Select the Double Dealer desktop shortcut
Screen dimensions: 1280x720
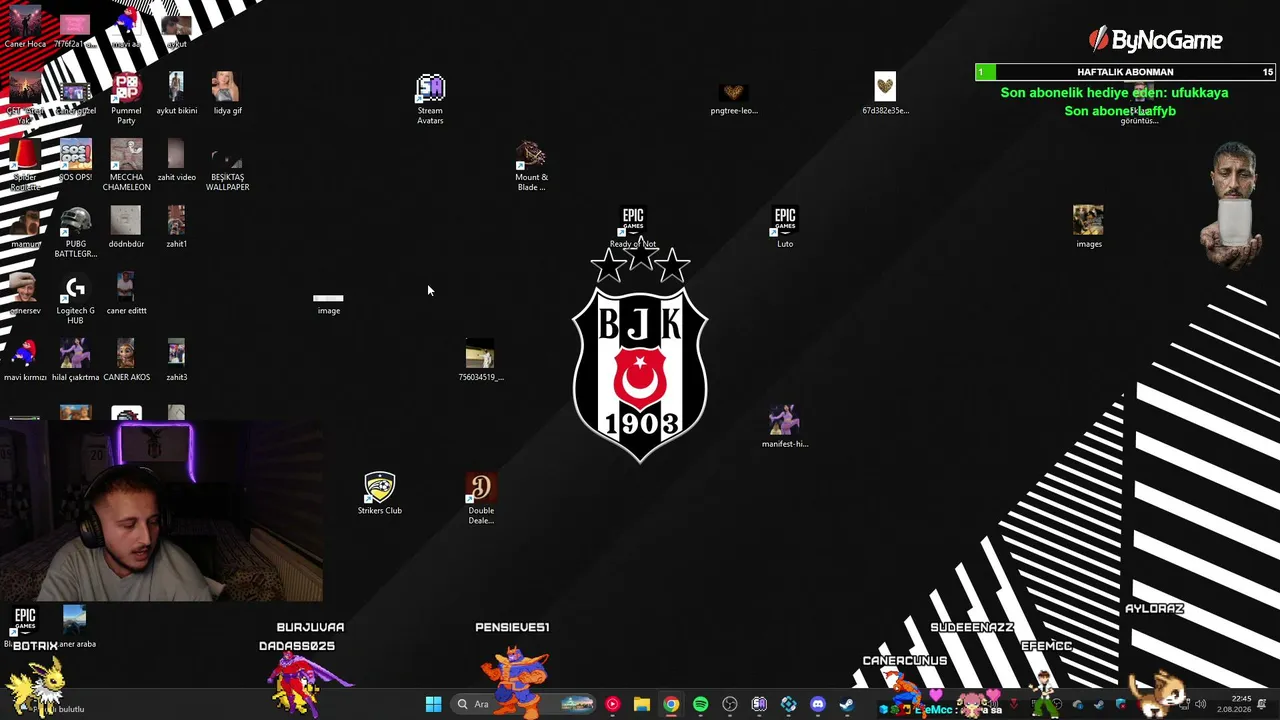click(481, 499)
